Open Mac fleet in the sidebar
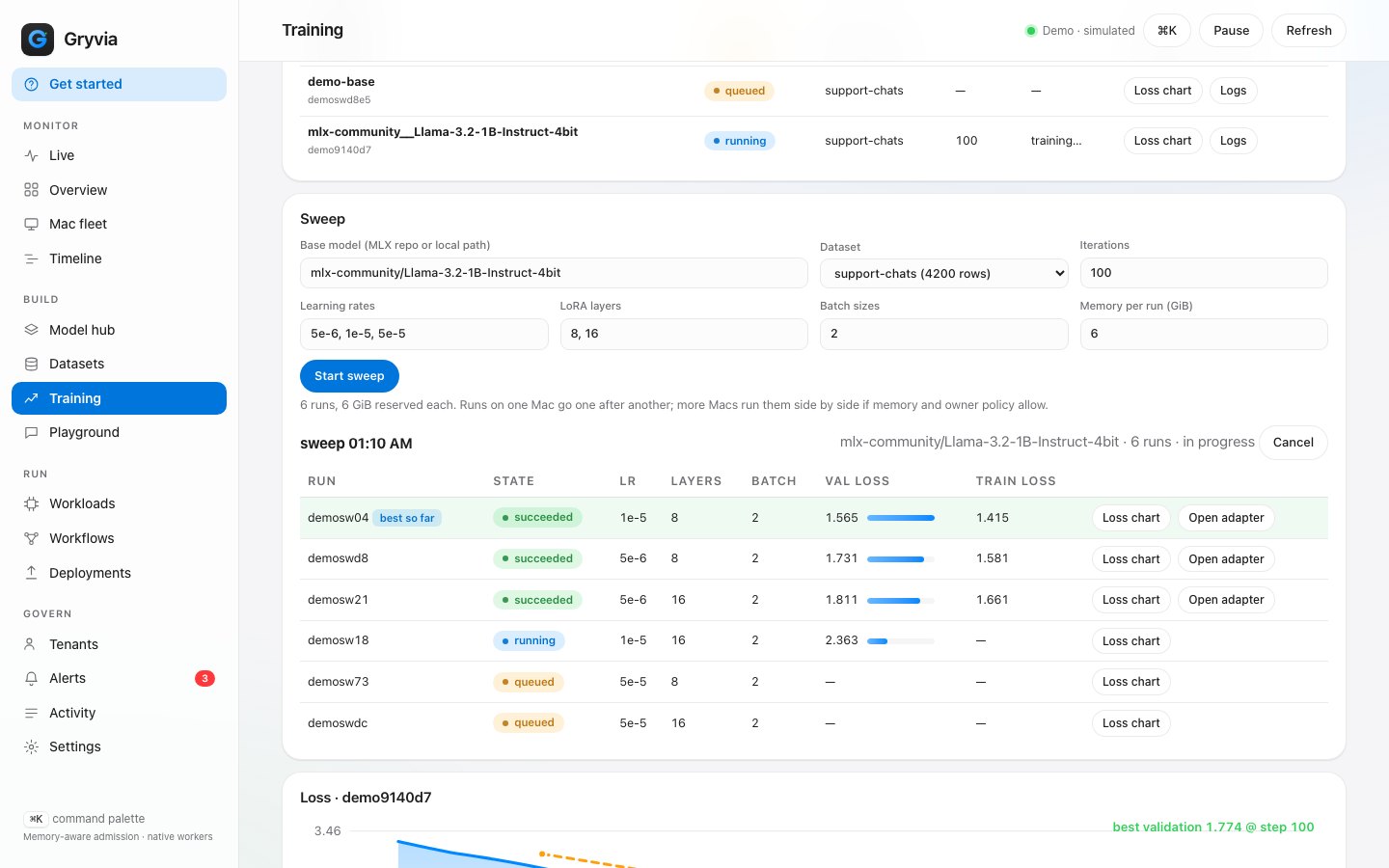Viewport: 1389px width, 868px height. [x=119, y=224]
